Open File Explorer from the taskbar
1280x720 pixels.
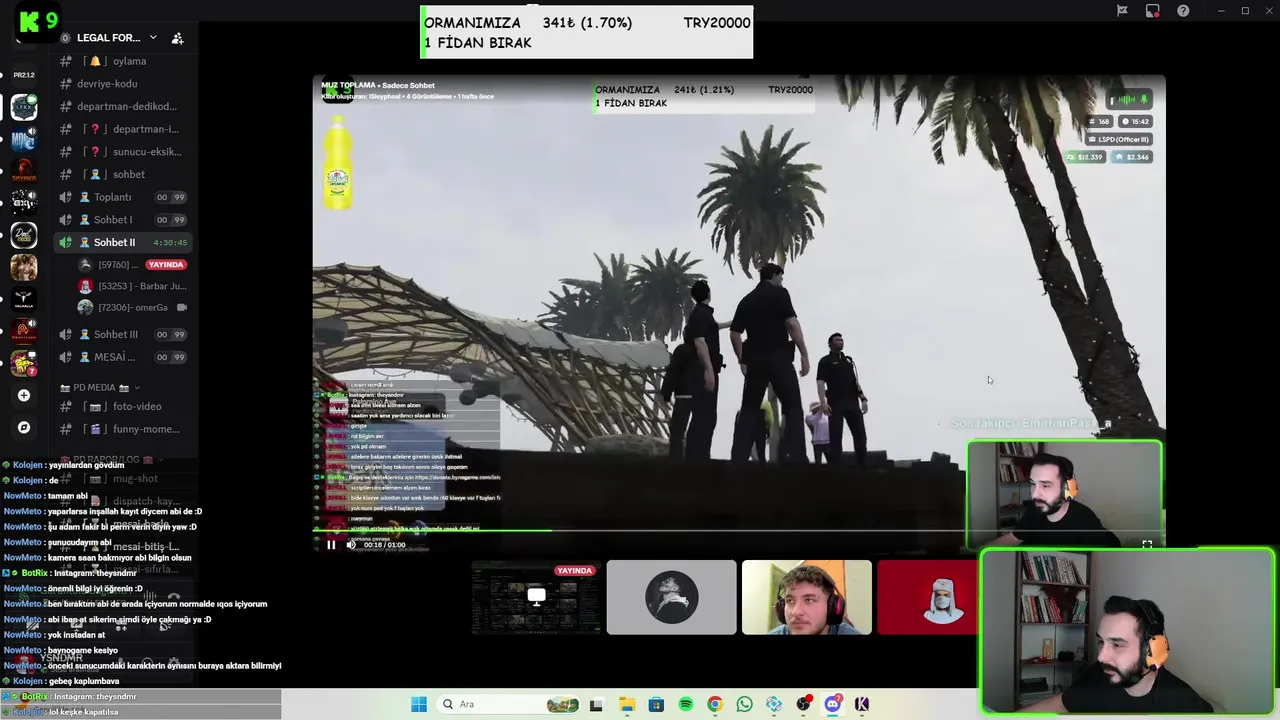pyautogui.click(x=627, y=704)
